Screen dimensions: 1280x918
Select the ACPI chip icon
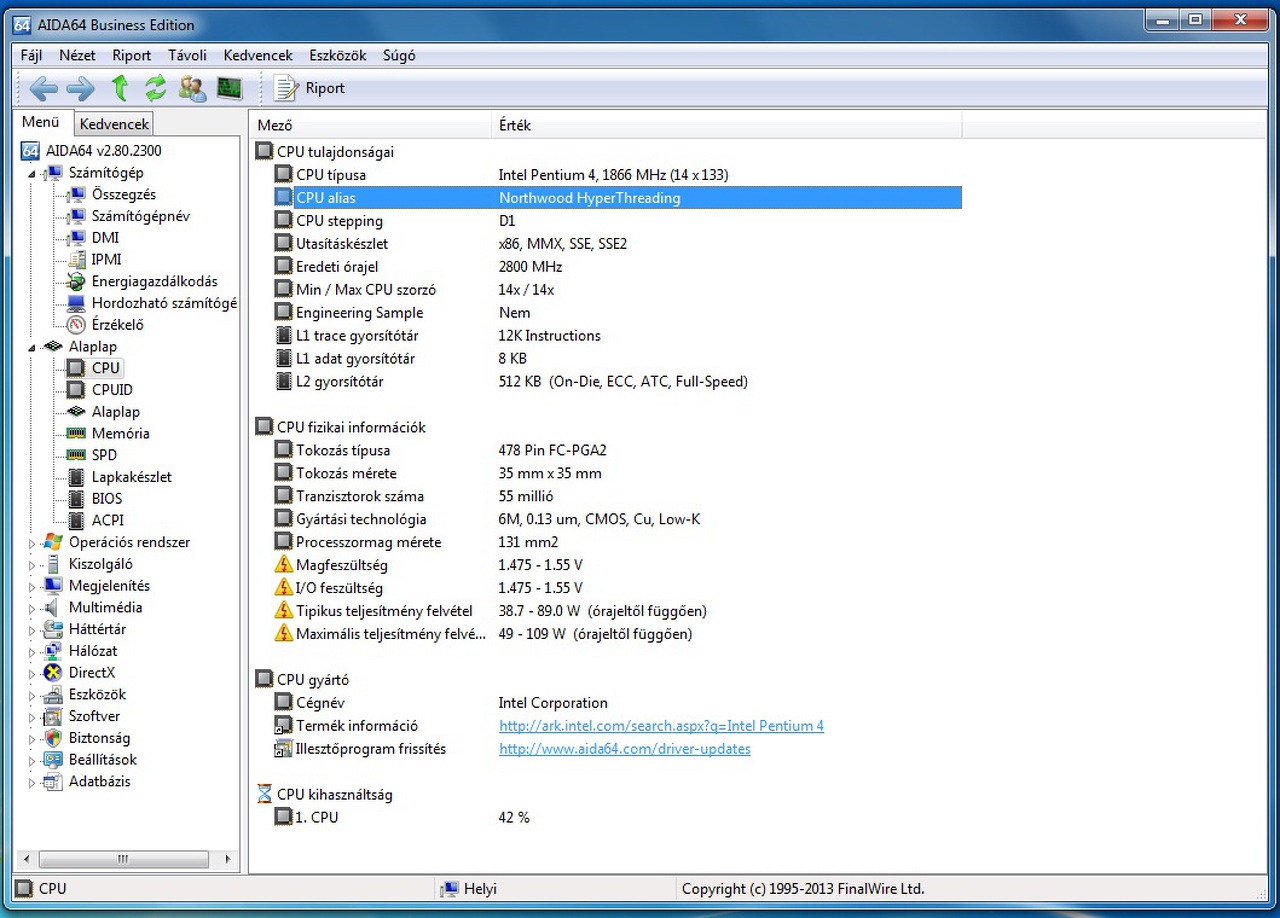coord(76,521)
